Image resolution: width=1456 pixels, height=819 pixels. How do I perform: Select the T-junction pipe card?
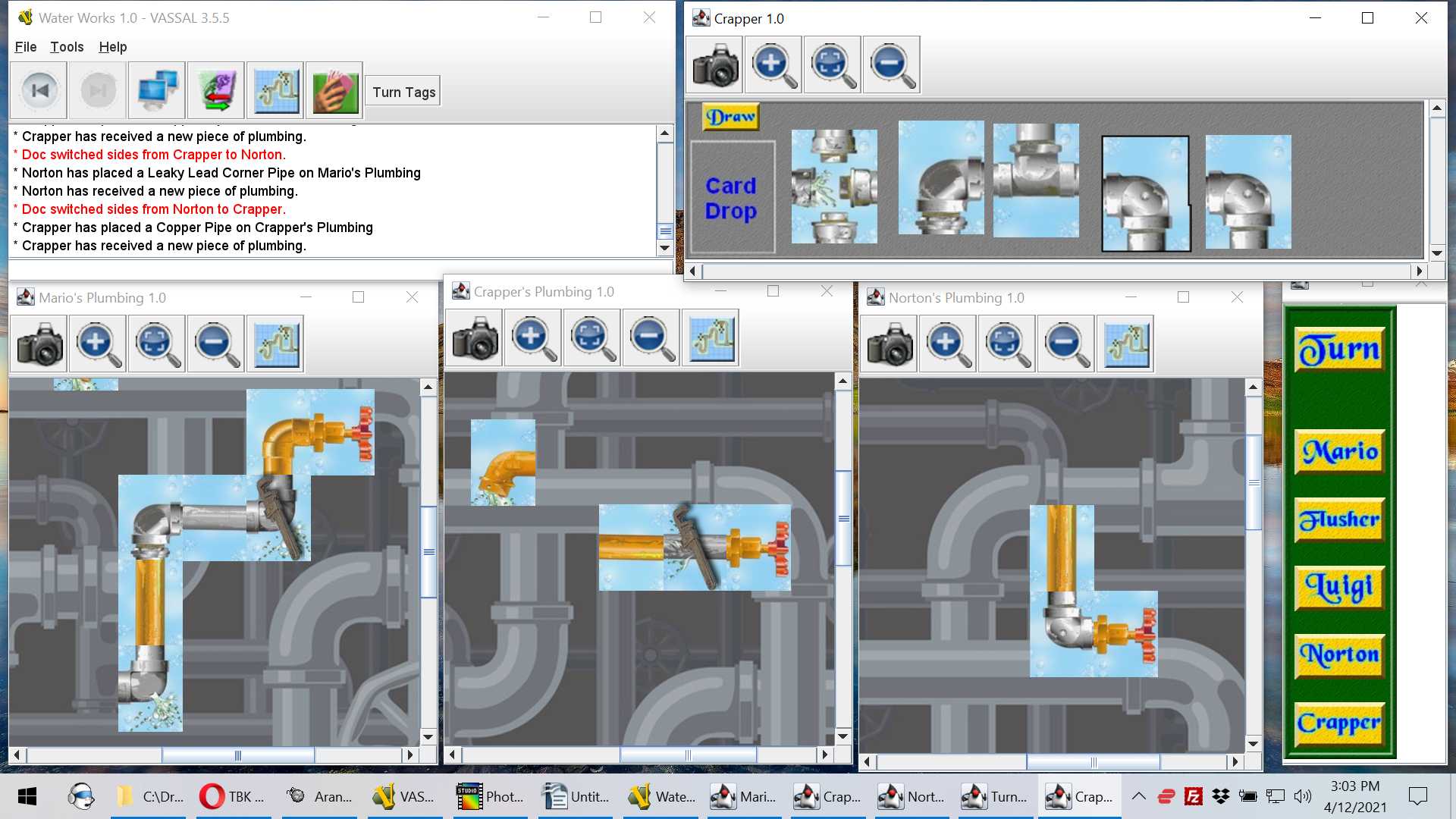coord(1036,180)
